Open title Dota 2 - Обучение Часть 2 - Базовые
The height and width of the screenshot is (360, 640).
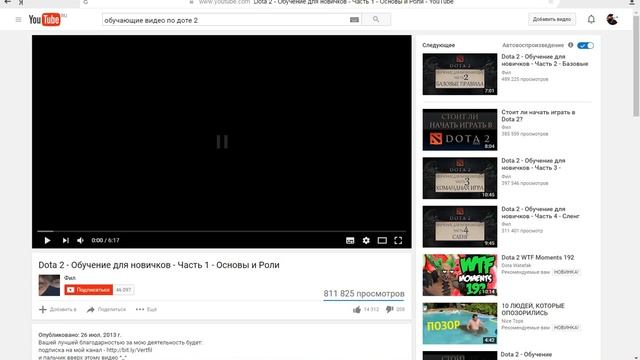pos(544,60)
